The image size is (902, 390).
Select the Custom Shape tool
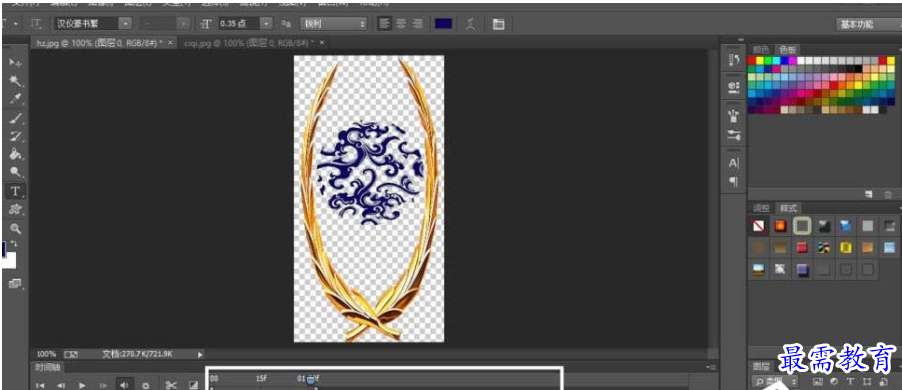click(16, 209)
